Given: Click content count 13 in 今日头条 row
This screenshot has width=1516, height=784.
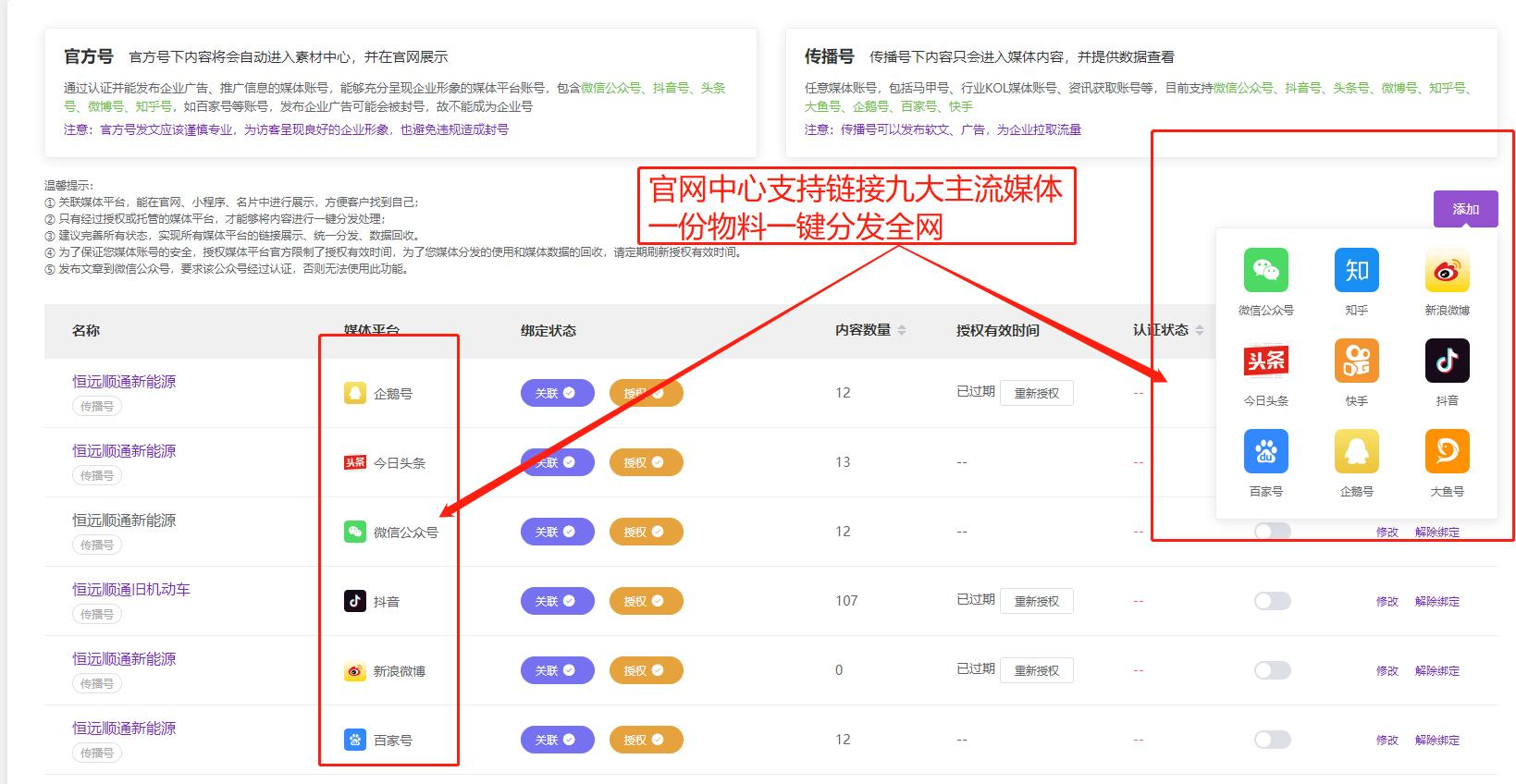Looking at the screenshot, I should (843, 462).
